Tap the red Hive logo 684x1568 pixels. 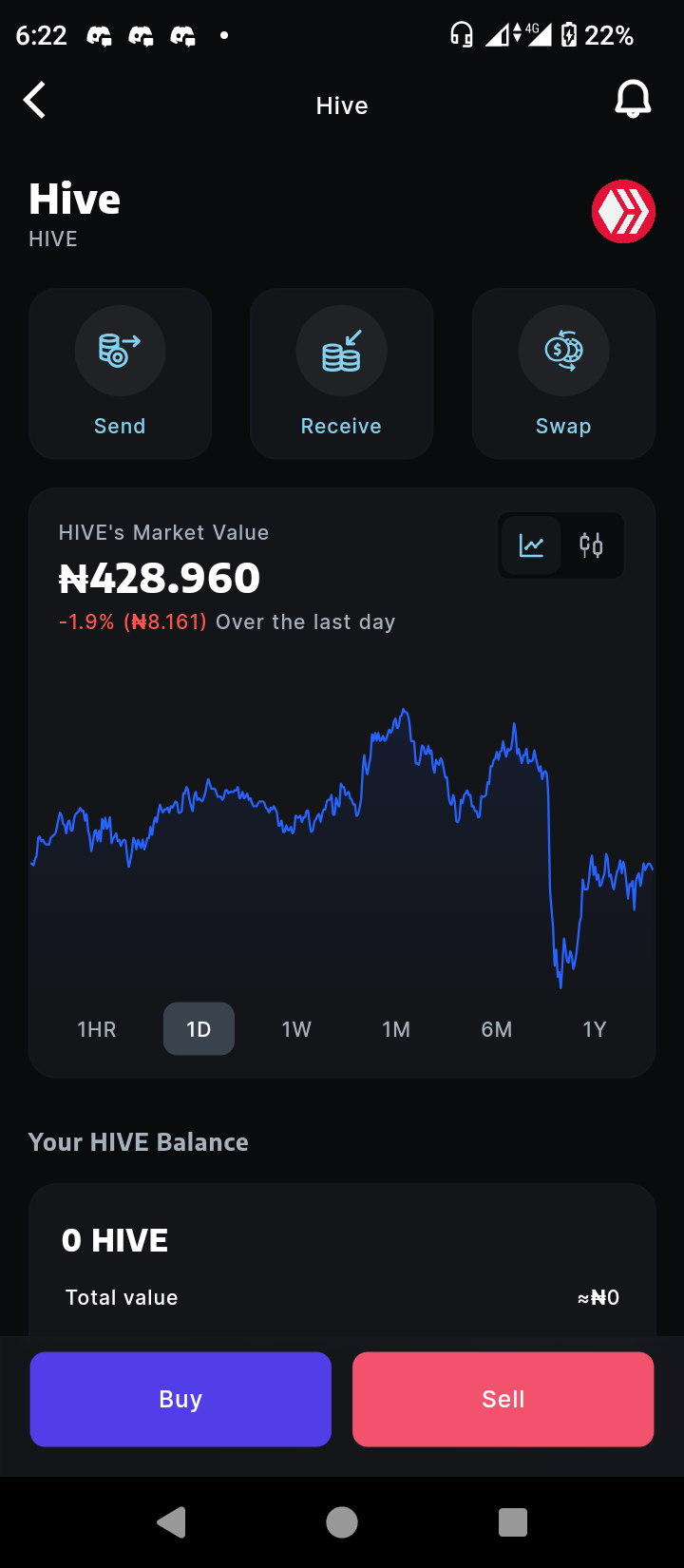(624, 211)
